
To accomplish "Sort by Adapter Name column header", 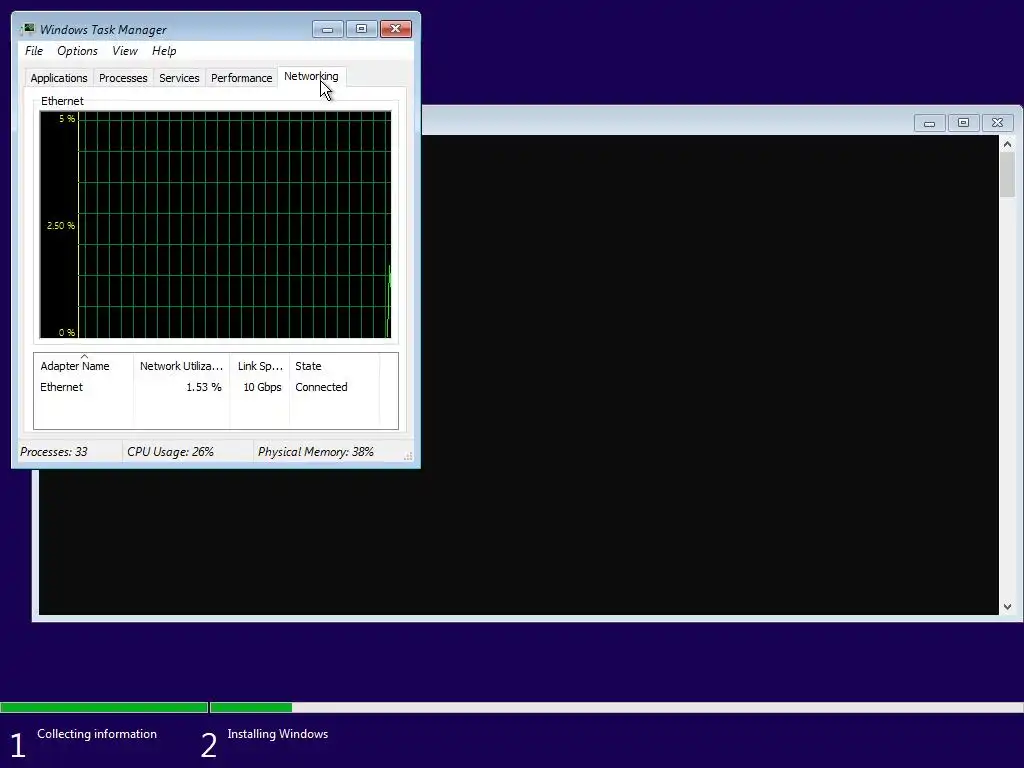I will click(x=84, y=366).
